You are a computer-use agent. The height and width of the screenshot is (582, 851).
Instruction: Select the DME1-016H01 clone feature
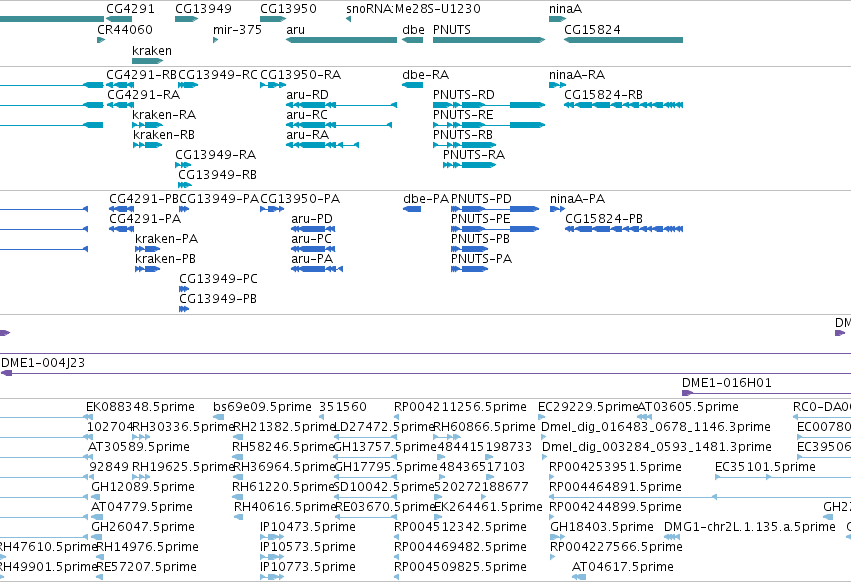coord(766,393)
